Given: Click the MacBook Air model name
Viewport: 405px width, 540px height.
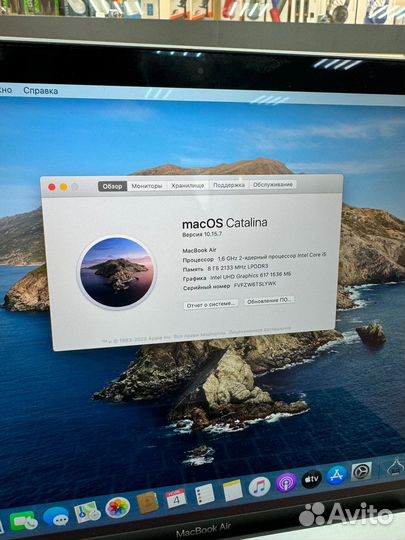Looking at the screenshot, I should point(199,250).
